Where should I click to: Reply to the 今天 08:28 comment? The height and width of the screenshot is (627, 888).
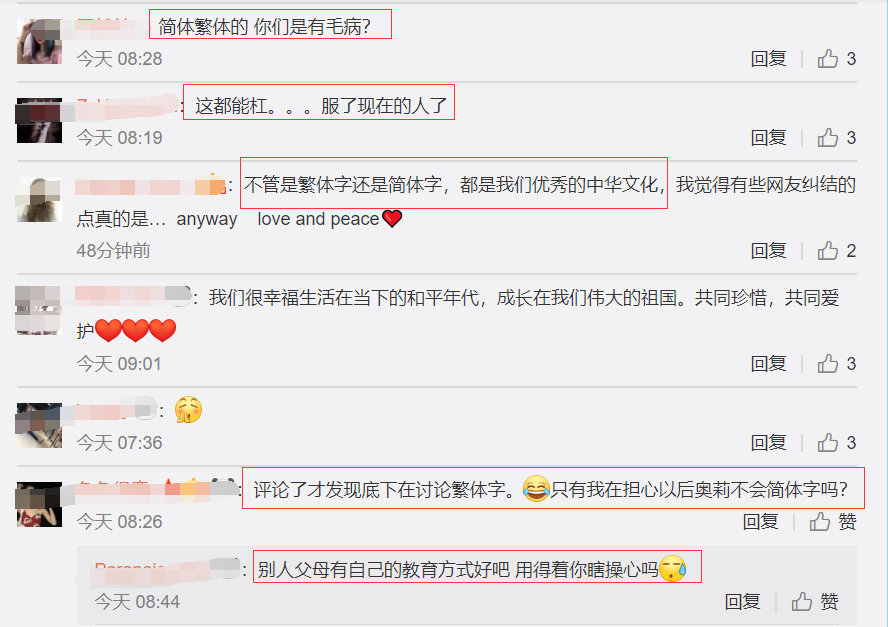(769, 59)
